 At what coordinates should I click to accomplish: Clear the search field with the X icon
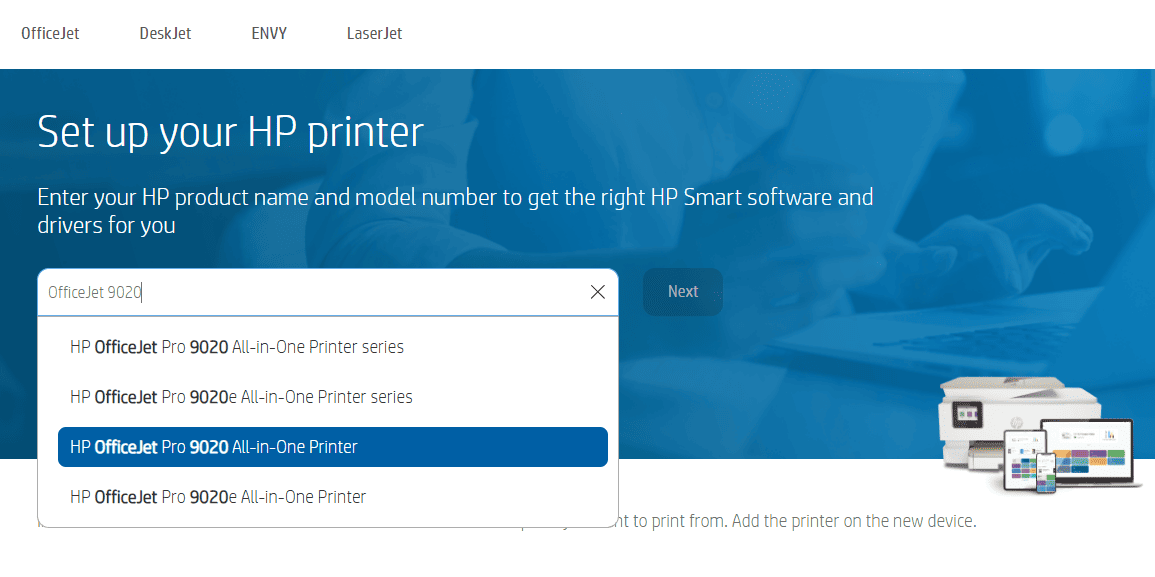coord(597,291)
